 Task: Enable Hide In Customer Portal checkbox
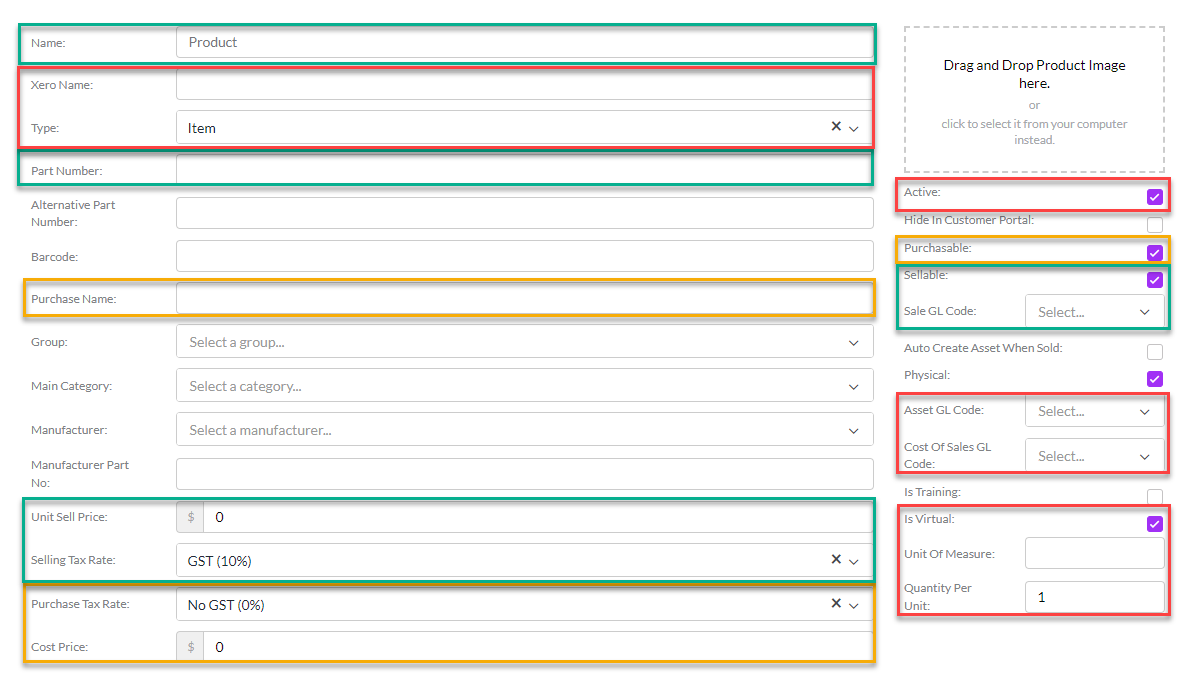point(1155,224)
